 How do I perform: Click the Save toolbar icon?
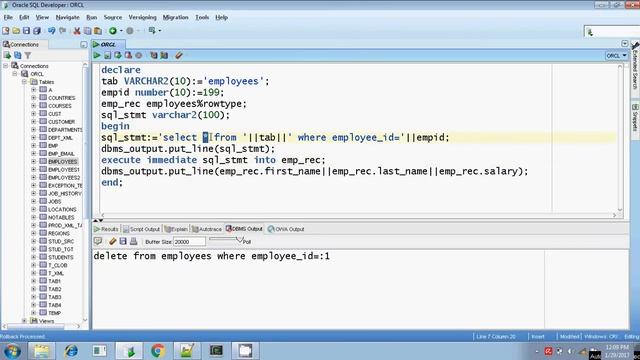27,31
